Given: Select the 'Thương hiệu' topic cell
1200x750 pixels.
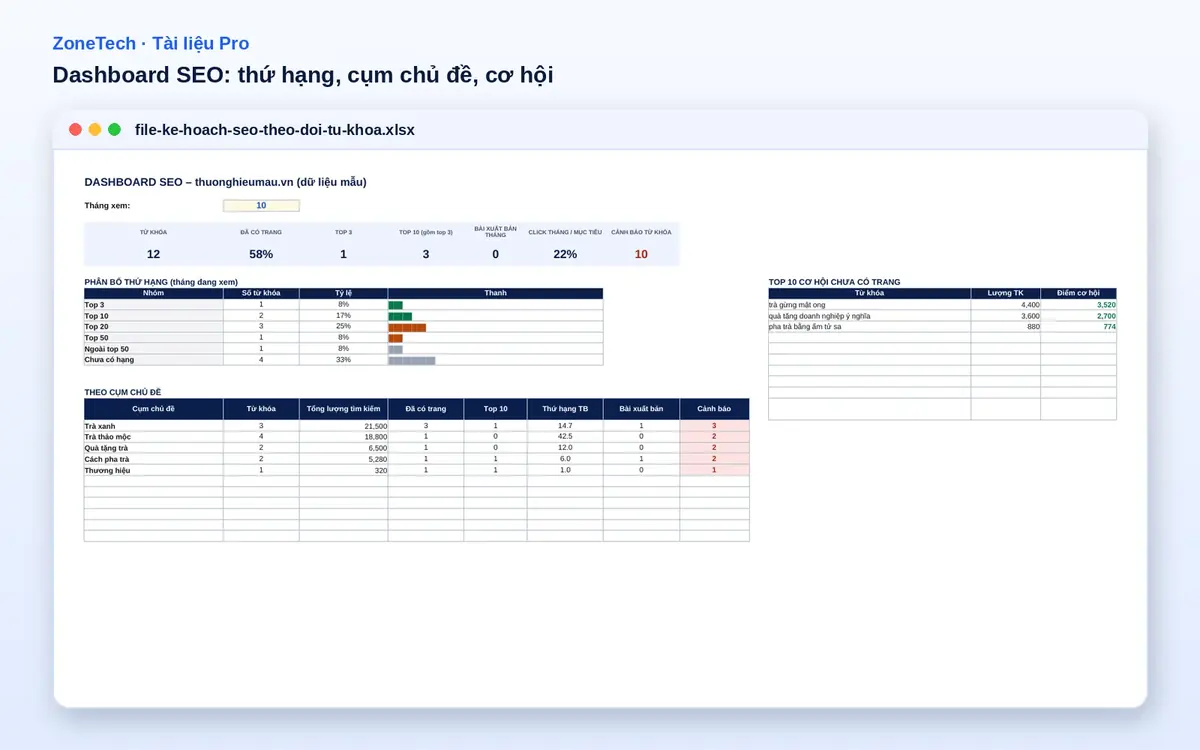Looking at the screenshot, I should pyautogui.click(x=153, y=470).
